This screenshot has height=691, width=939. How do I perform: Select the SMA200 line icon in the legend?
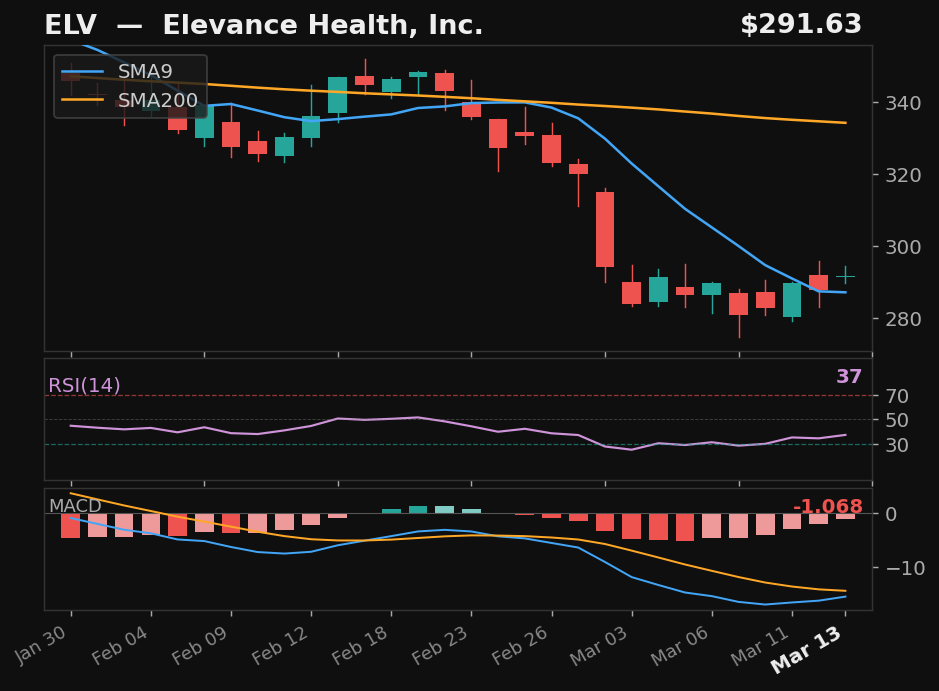click(85, 99)
